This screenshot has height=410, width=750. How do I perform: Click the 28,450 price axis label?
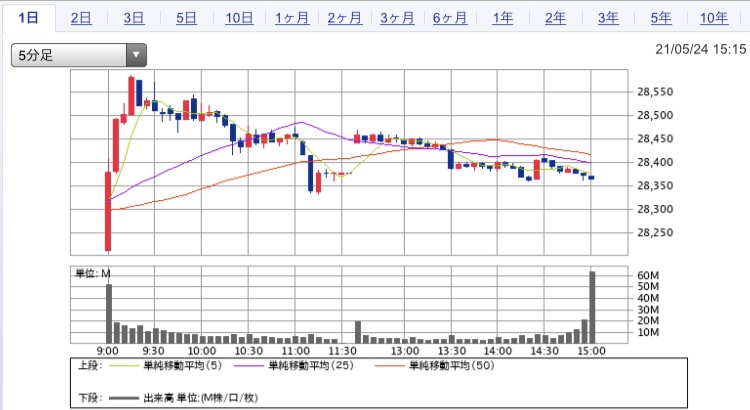(655, 139)
